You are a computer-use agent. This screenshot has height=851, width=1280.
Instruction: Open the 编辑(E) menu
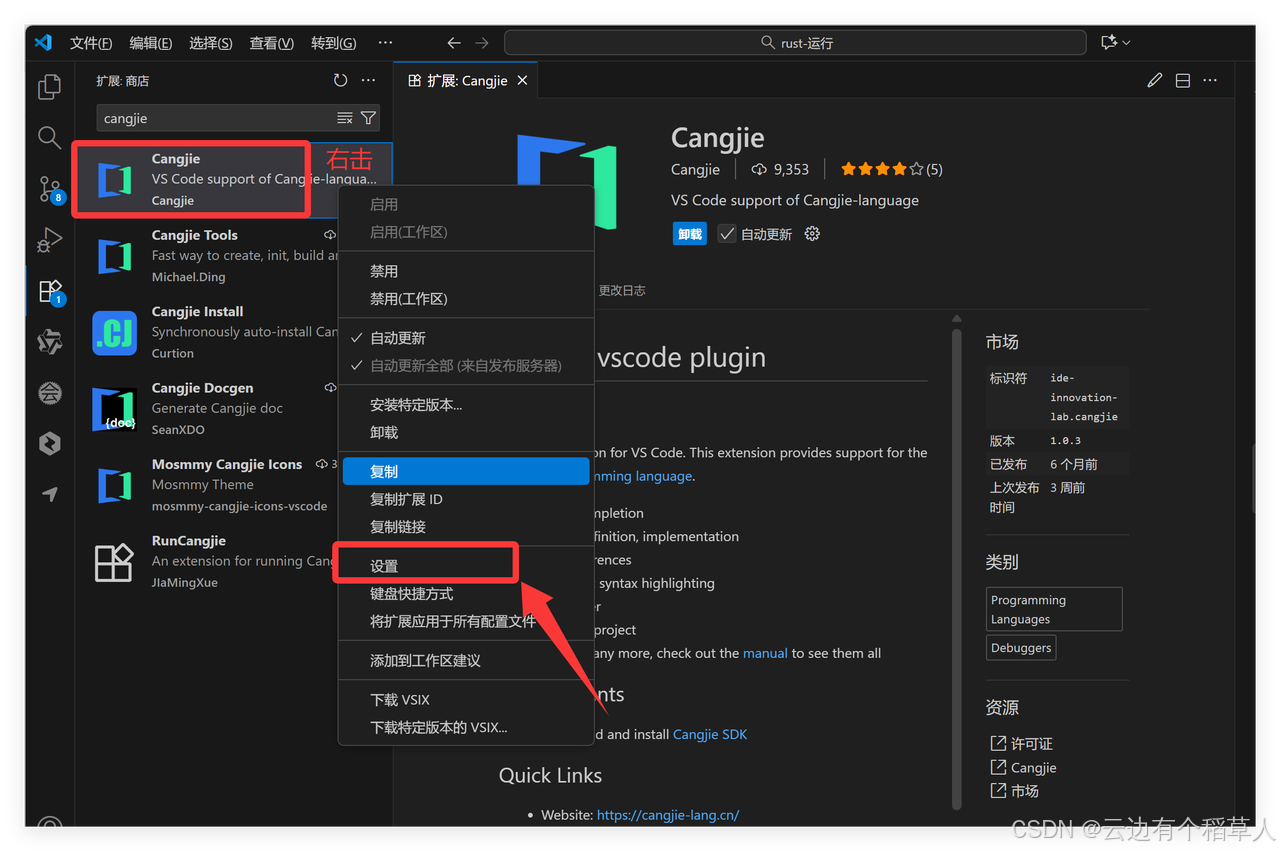pyautogui.click(x=150, y=43)
